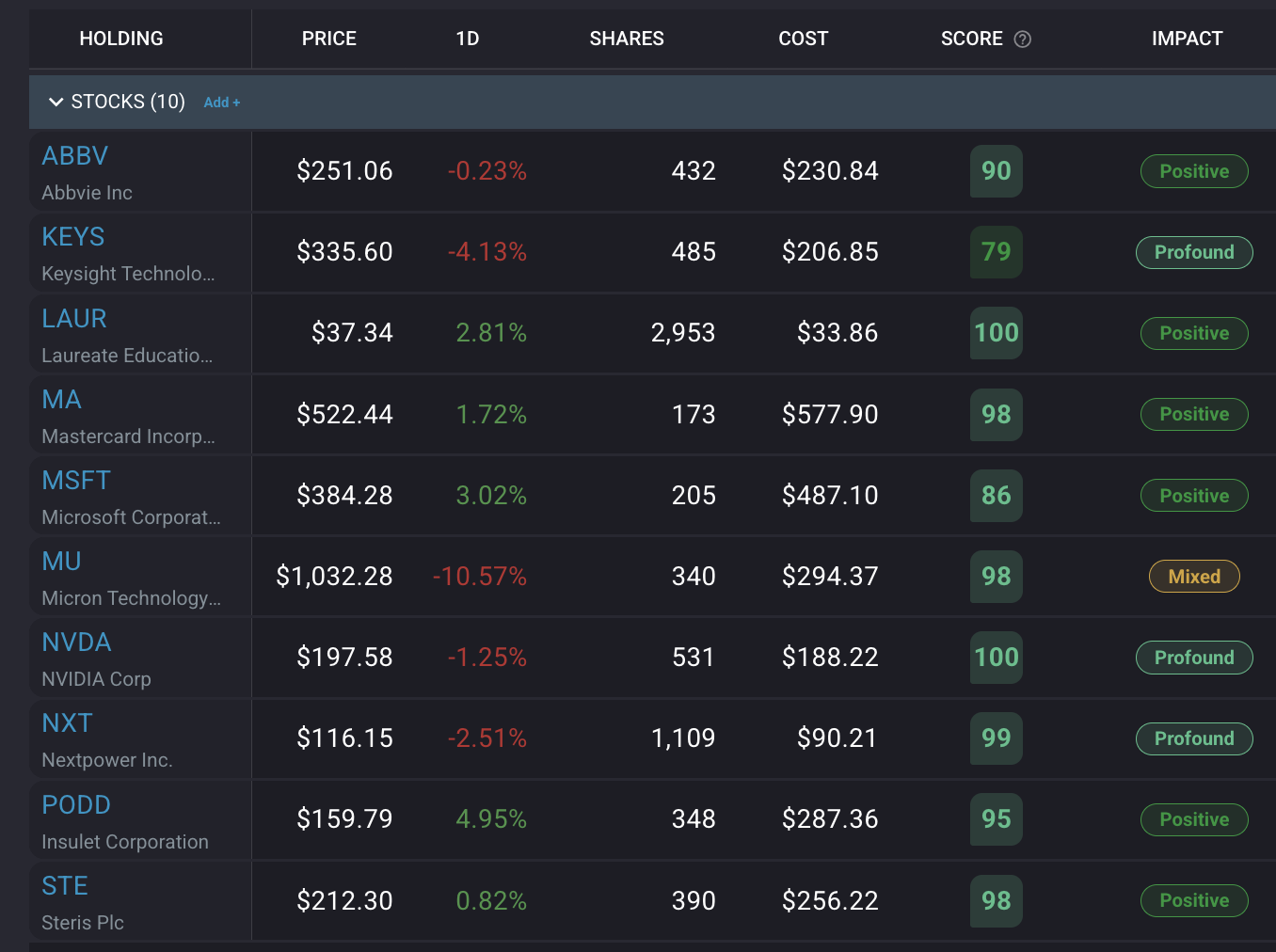This screenshot has height=952, width=1276.
Task: Click the Abbvie Inc company name
Action: pyautogui.click(x=87, y=193)
